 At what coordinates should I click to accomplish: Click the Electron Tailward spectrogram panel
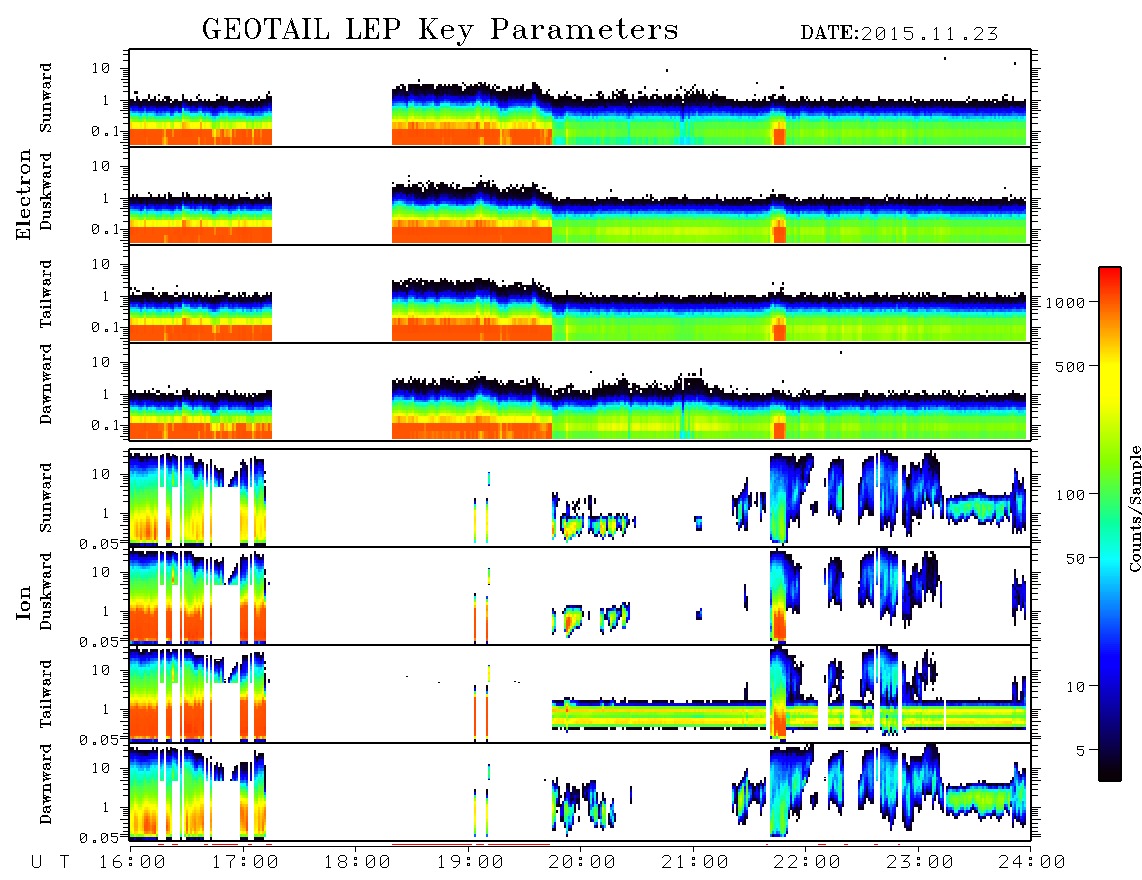[x=580, y=294]
